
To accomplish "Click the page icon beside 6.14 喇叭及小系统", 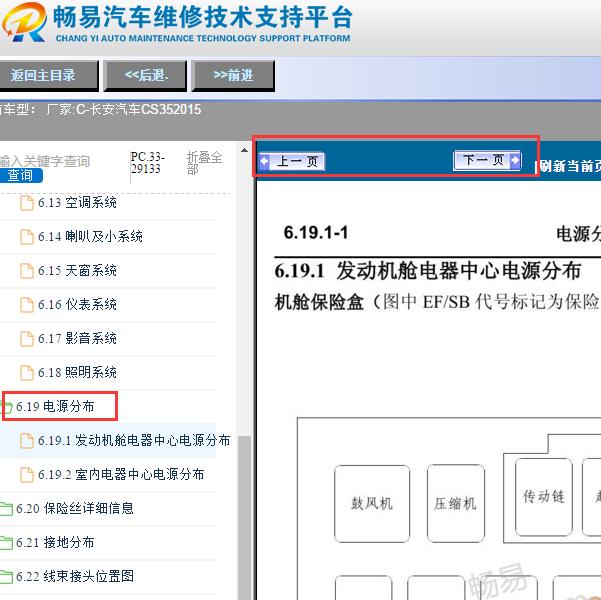I will [26, 237].
